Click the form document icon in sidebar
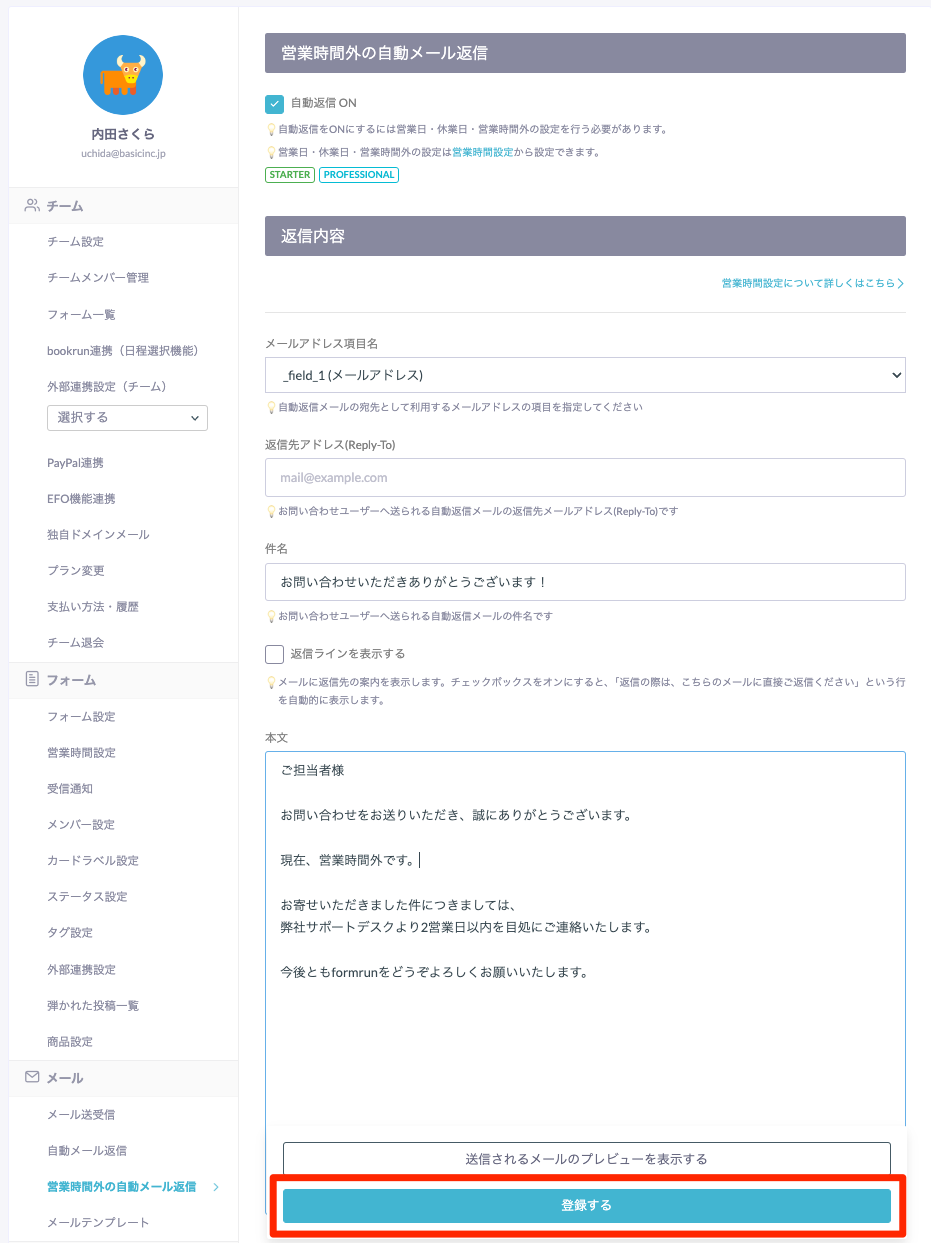The width and height of the screenshot is (931, 1243). (32, 679)
